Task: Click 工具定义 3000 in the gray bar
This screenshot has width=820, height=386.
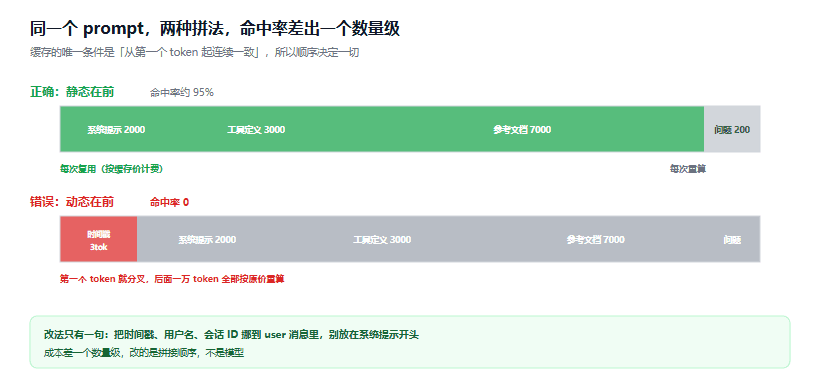Action: [382, 240]
